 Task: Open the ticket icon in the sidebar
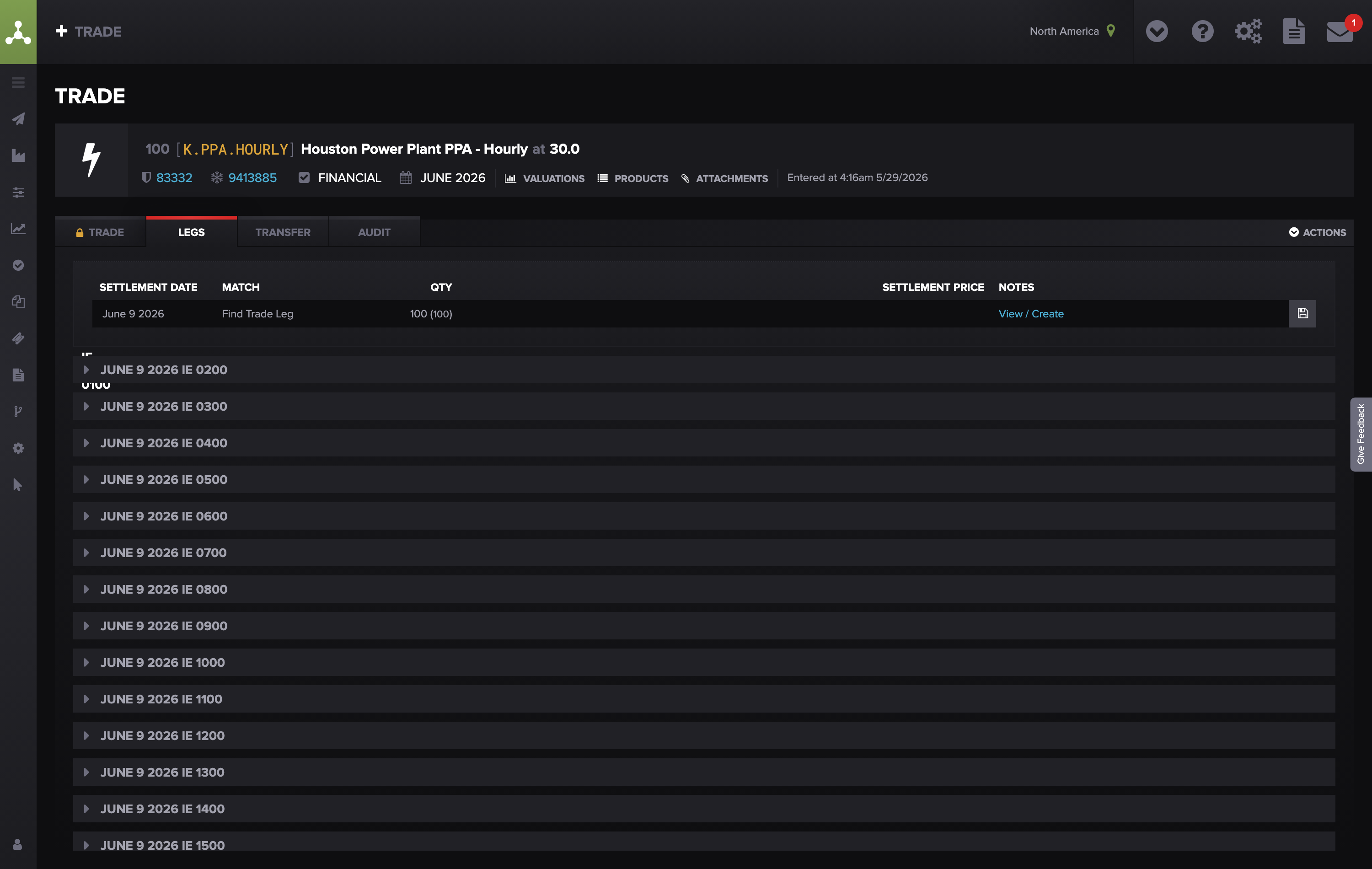pos(18,338)
